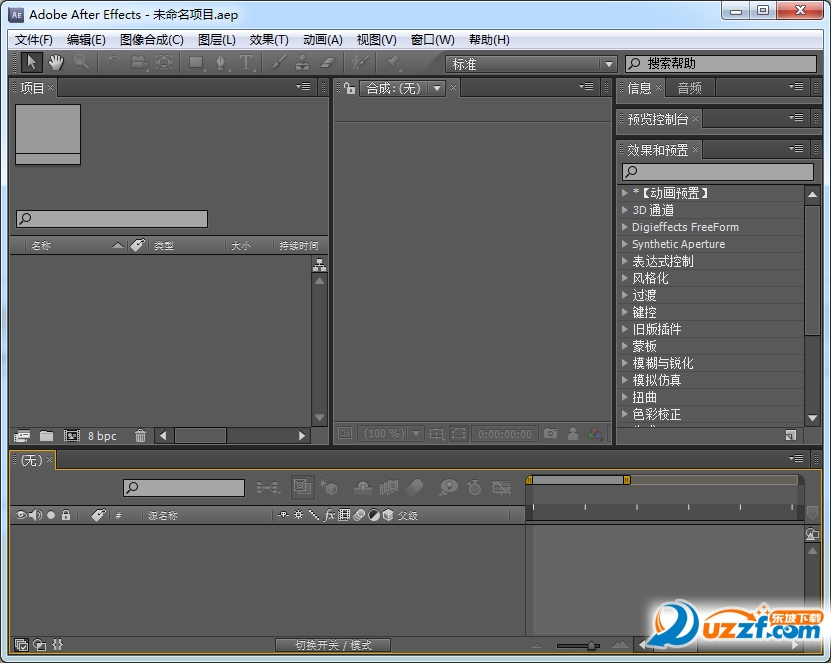The image size is (831, 663).
Task: Select the Brush tool
Action: coord(278,63)
